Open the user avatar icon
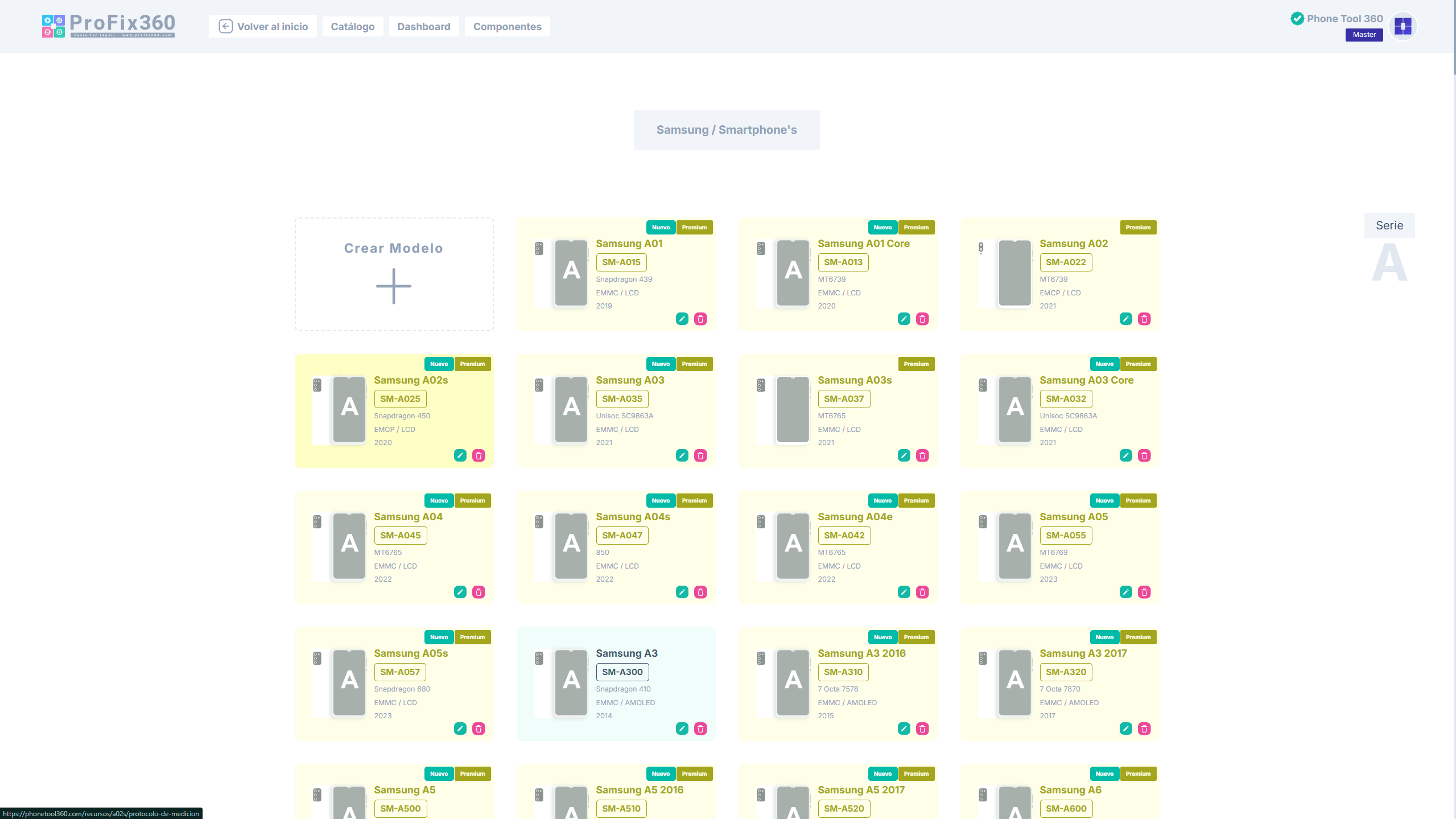This screenshot has height=819, width=1456. [x=1403, y=26]
